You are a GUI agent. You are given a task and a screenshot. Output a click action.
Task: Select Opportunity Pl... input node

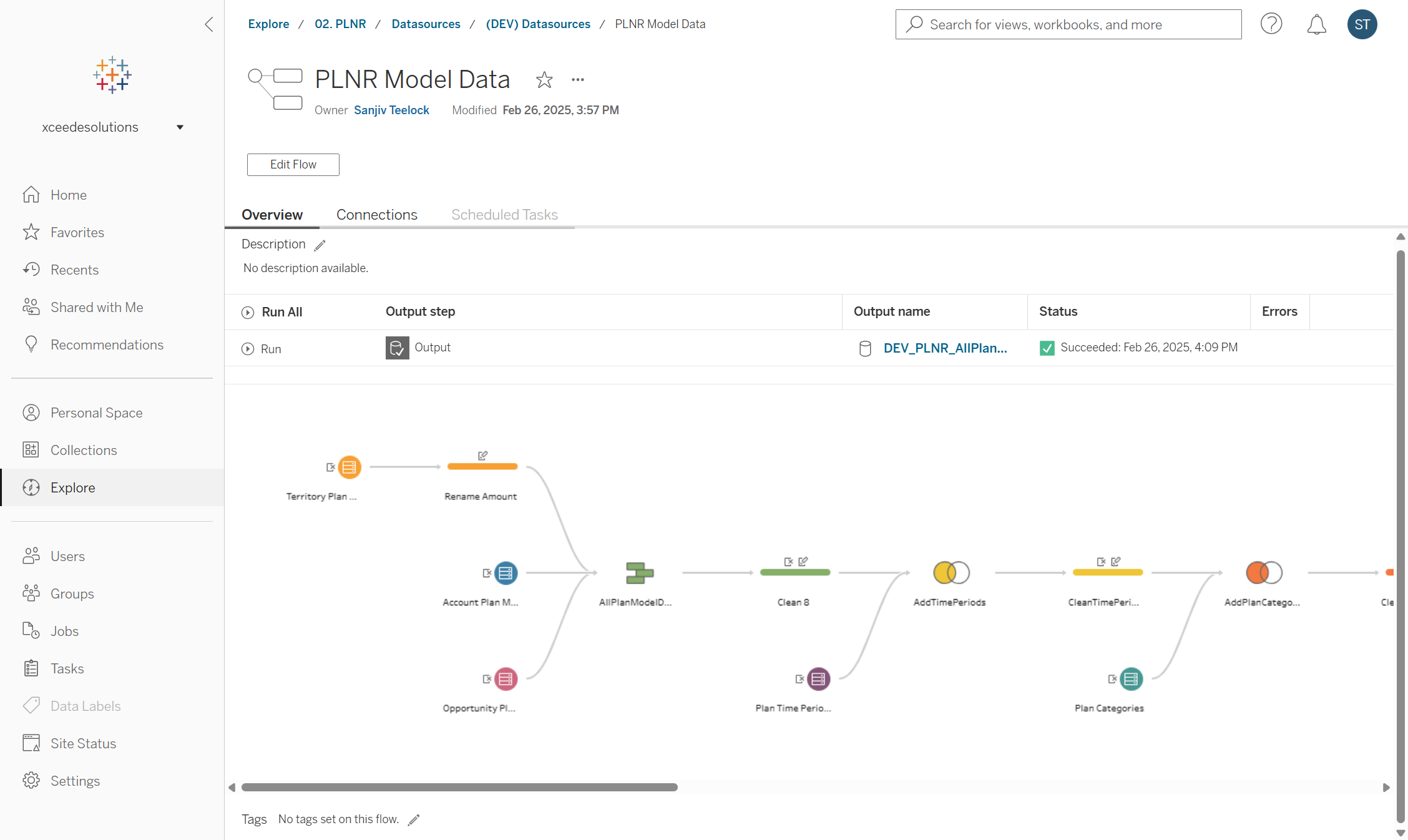click(506, 679)
